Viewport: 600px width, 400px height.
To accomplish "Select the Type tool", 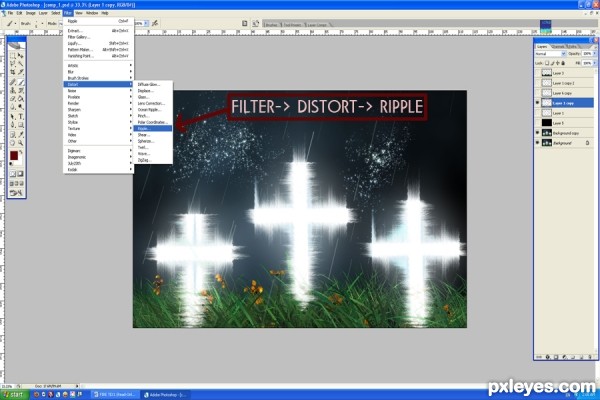I will [x=21, y=116].
